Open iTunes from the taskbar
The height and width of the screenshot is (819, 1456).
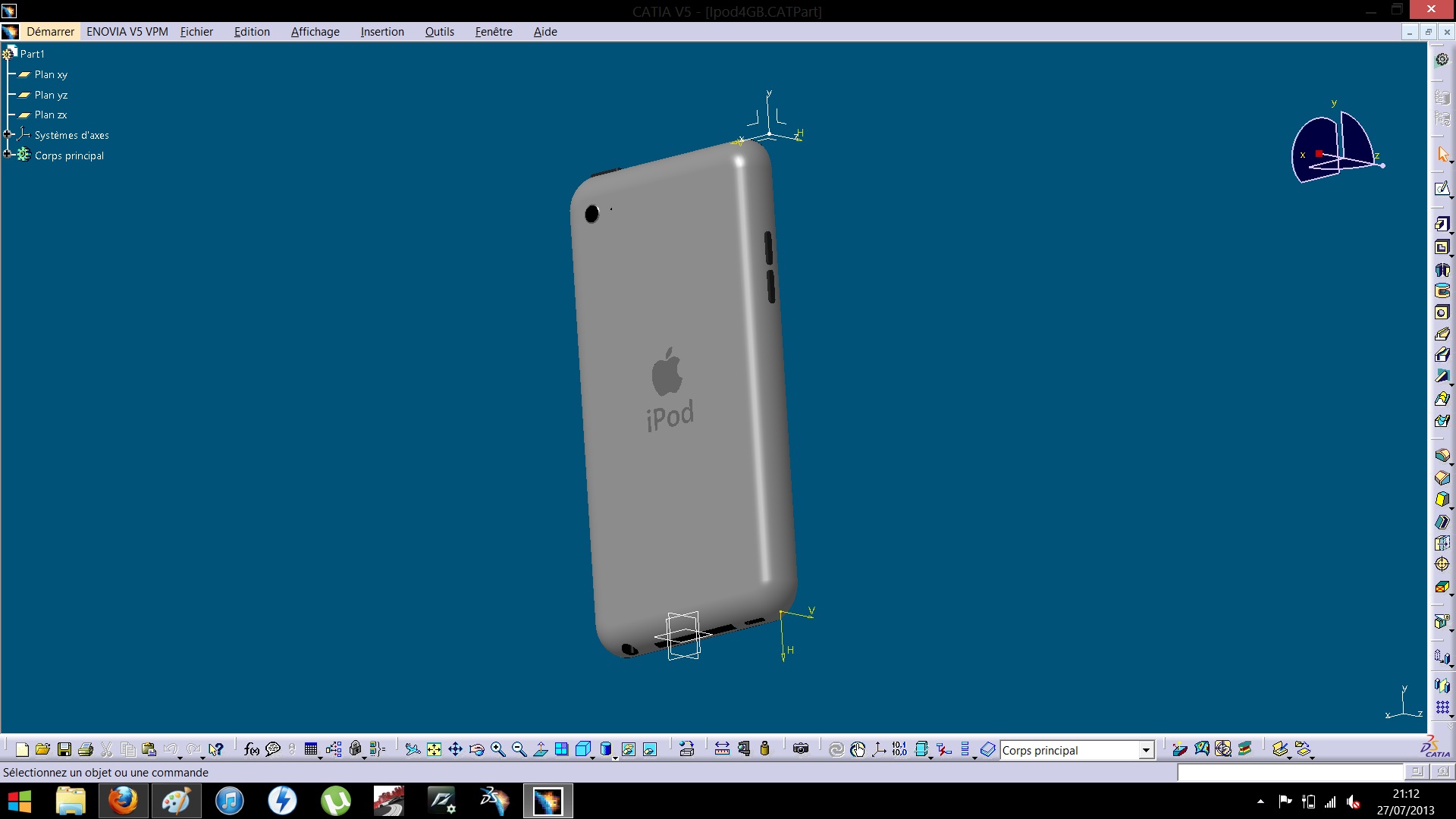[x=230, y=801]
